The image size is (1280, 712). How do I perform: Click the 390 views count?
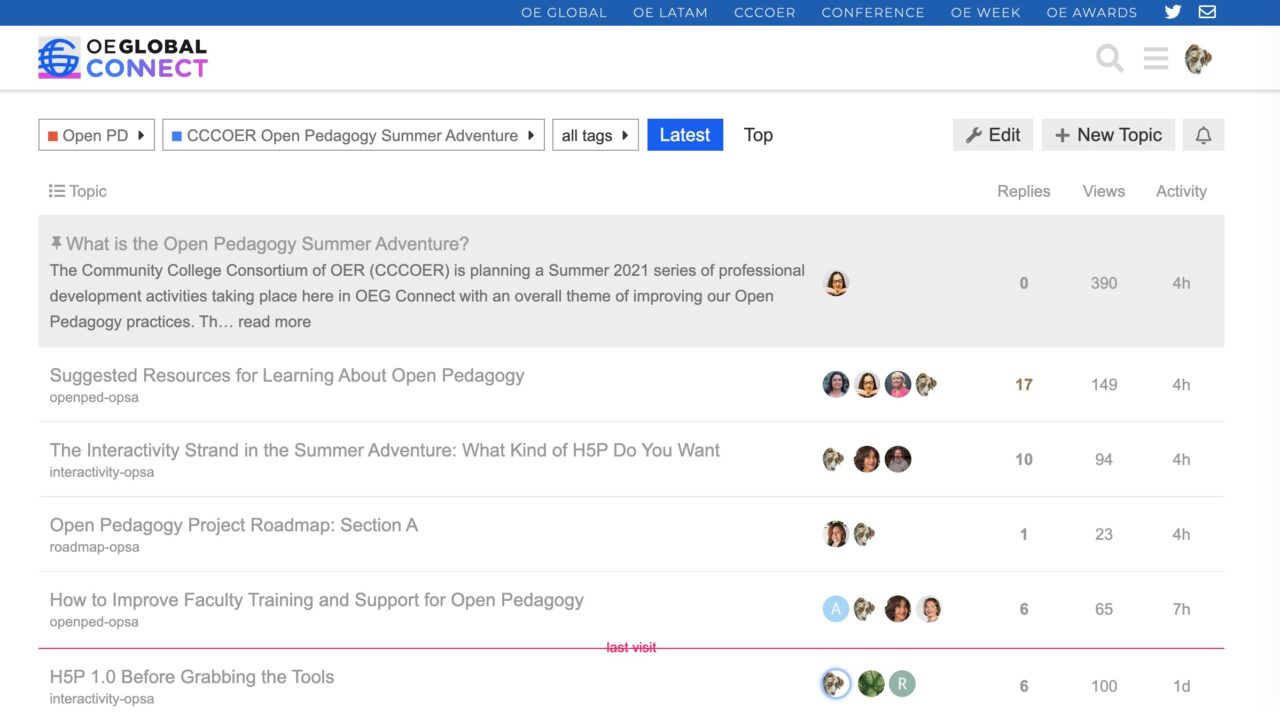click(1104, 283)
